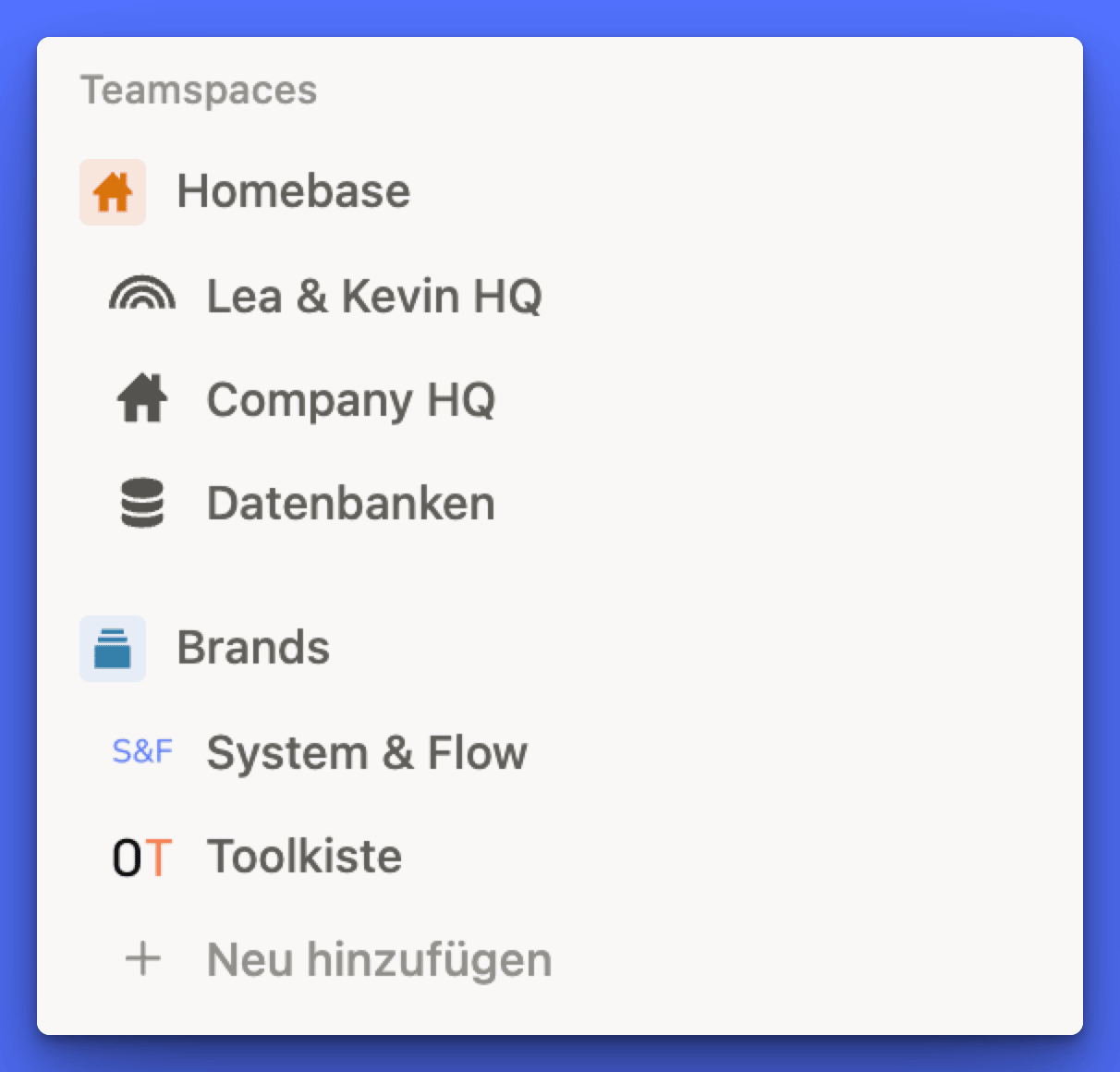Click the plus icon to add new

[x=143, y=959]
